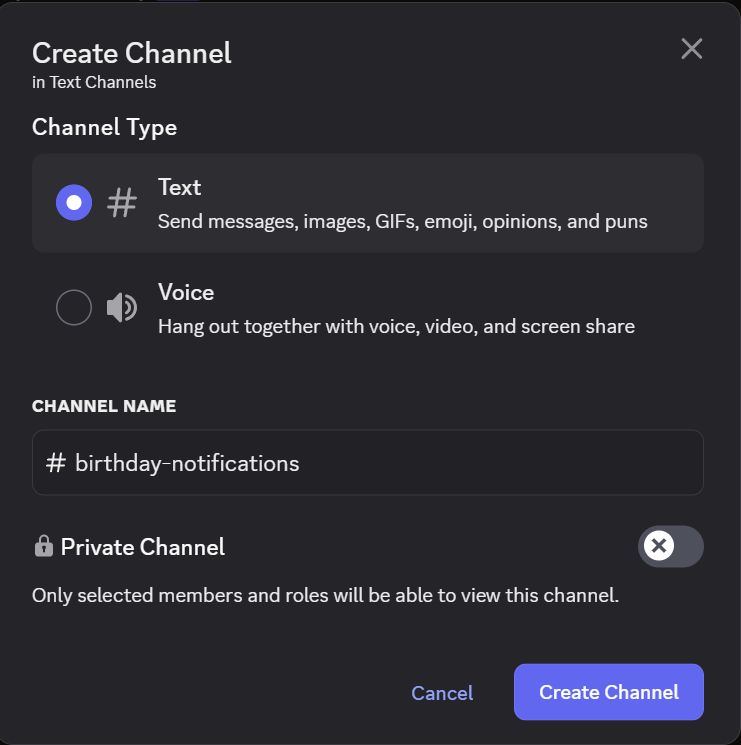The width and height of the screenshot is (741, 745).
Task: Enable the Private Channel toggle switch
Action: (x=671, y=546)
